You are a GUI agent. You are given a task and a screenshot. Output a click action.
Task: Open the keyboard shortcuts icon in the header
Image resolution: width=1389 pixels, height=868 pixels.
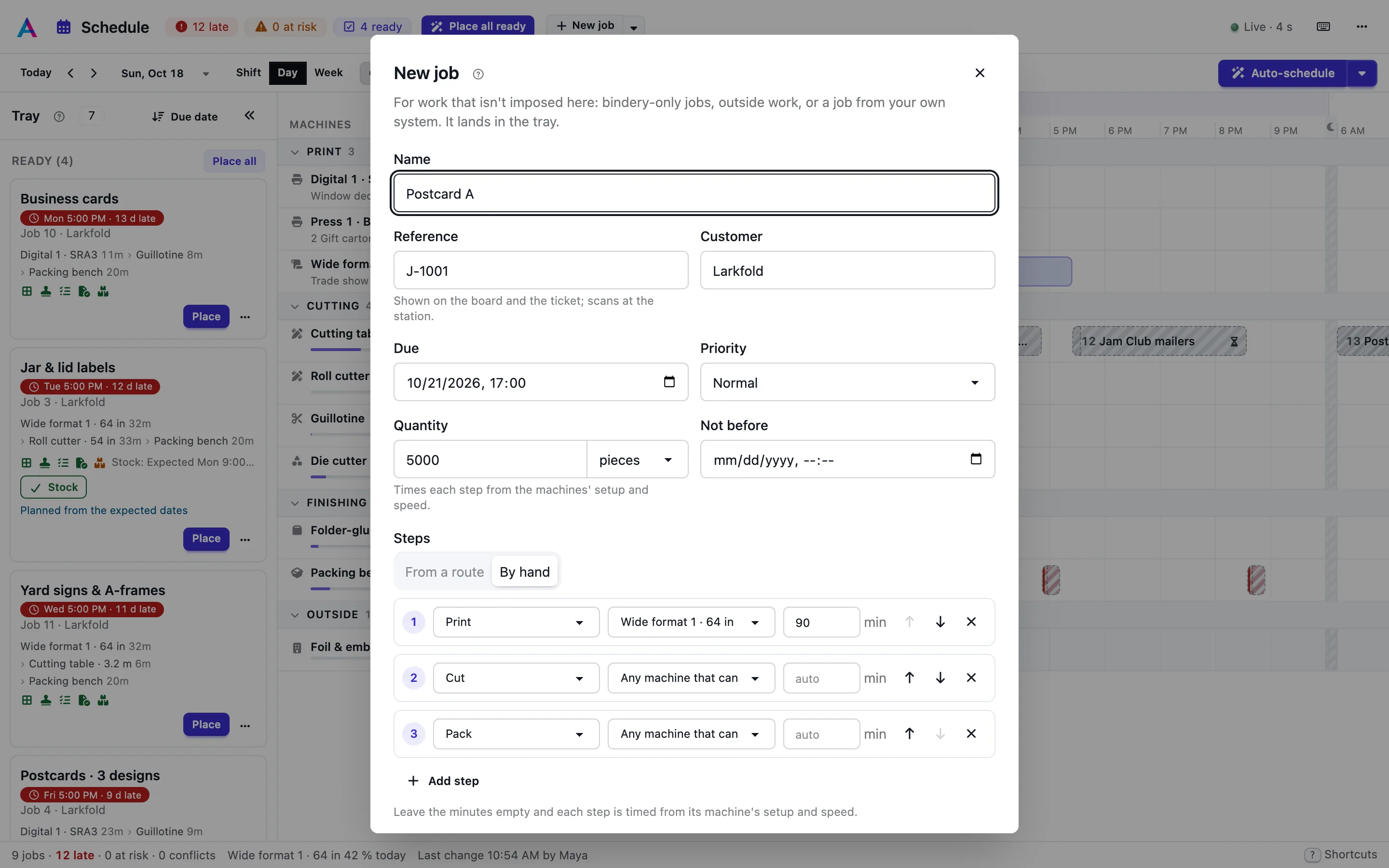coord(1323,27)
